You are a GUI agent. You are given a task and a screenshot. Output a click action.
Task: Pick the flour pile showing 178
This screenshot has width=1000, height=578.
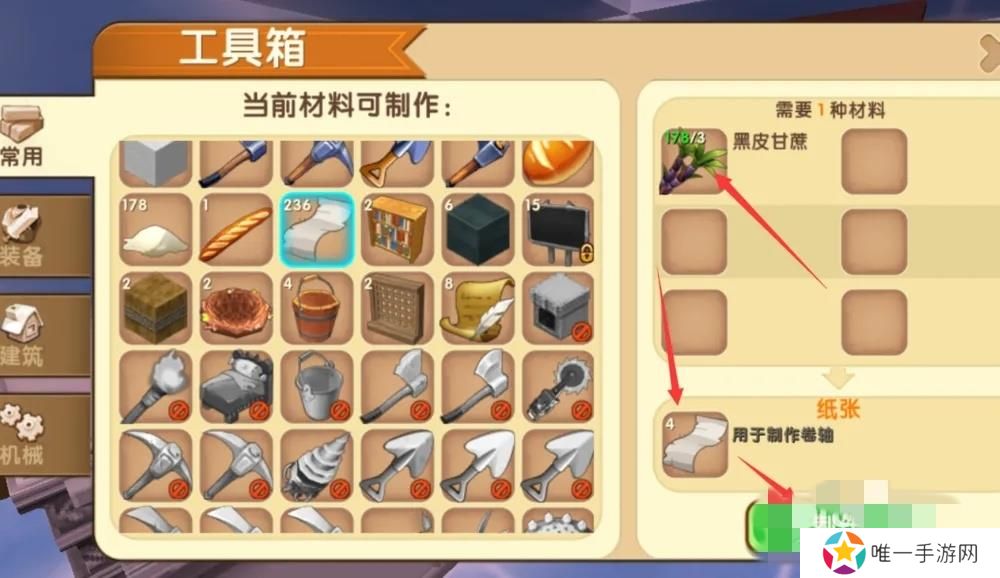156,230
